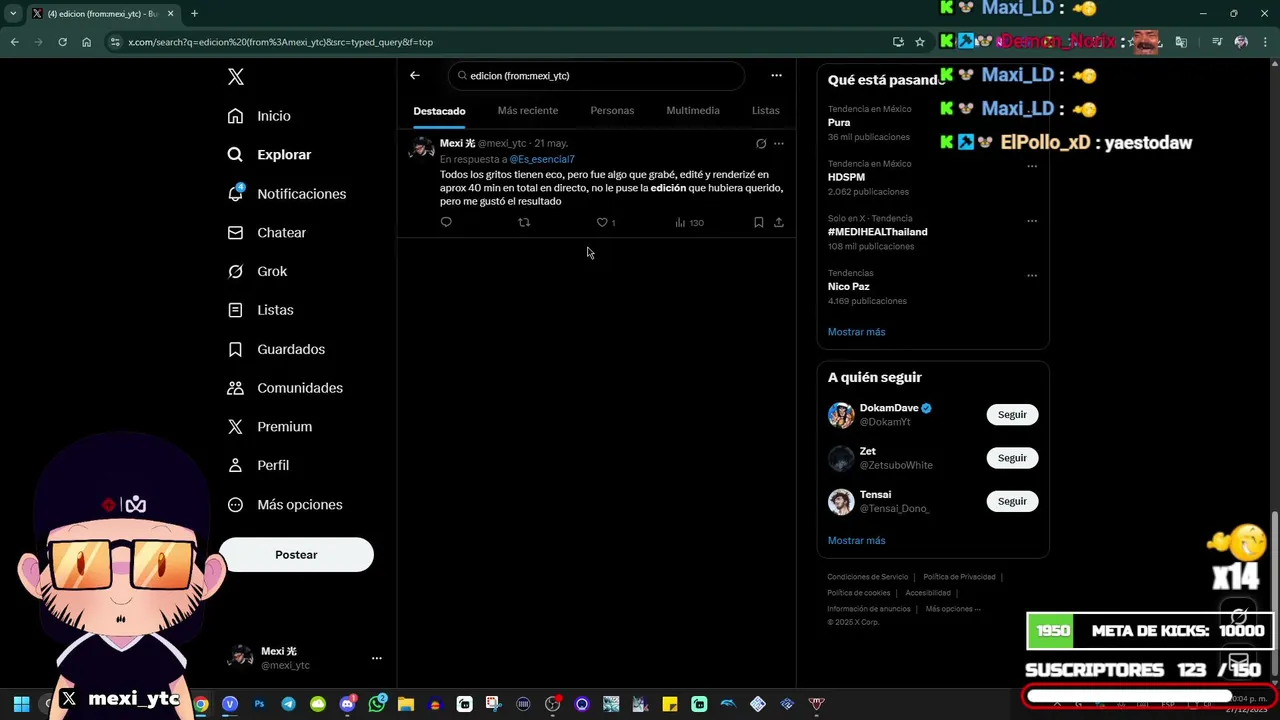Open the Política de Privacidad link

click(x=959, y=577)
